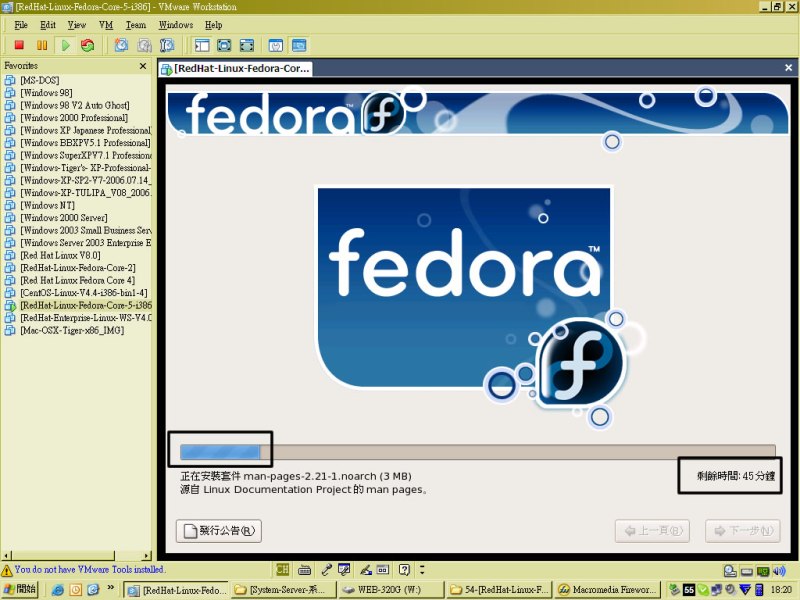Click the IME bar microphone icon
This screenshot has width=800, height=600.
click(x=326, y=569)
